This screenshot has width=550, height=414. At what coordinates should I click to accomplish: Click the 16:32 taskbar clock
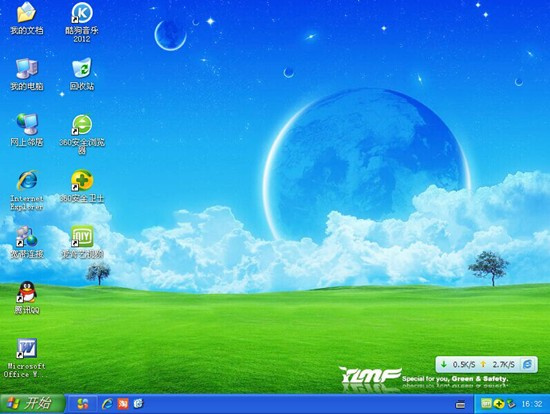click(532, 404)
